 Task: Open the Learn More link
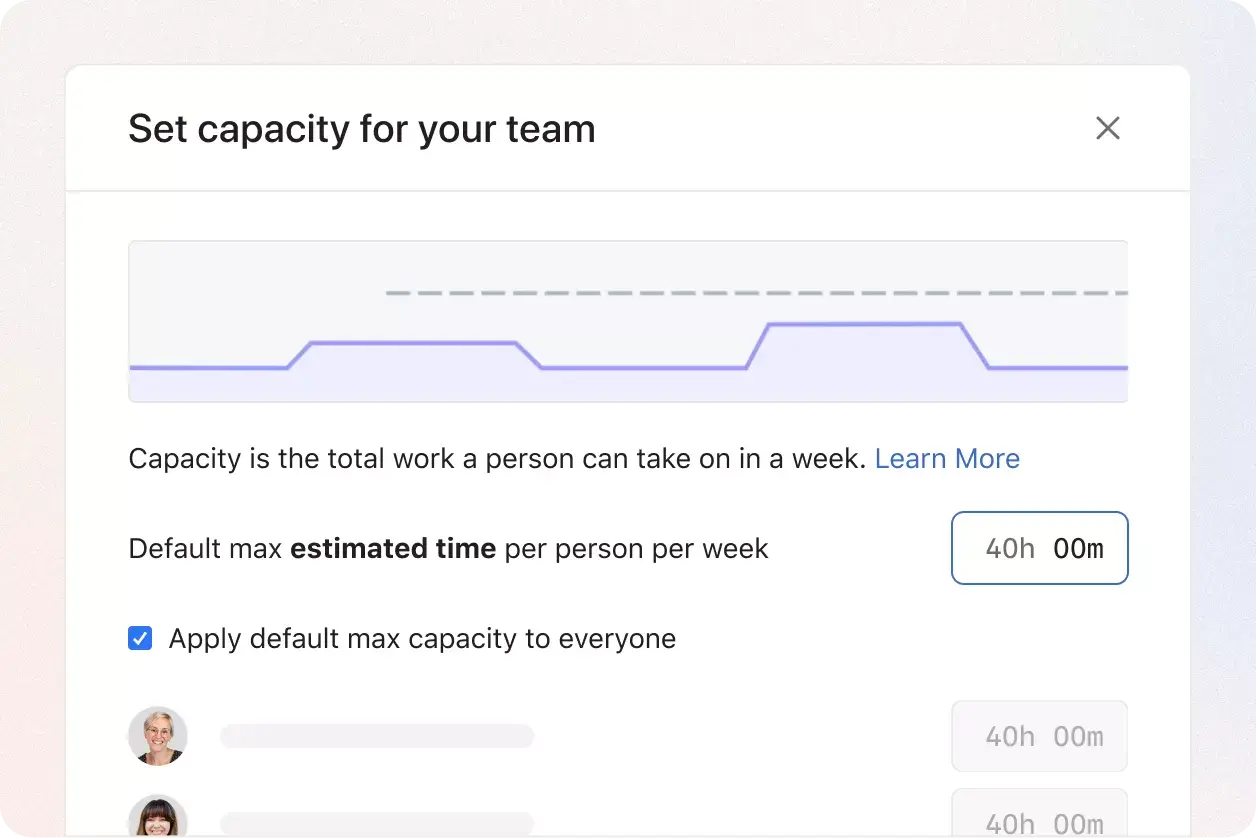click(x=947, y=458)
